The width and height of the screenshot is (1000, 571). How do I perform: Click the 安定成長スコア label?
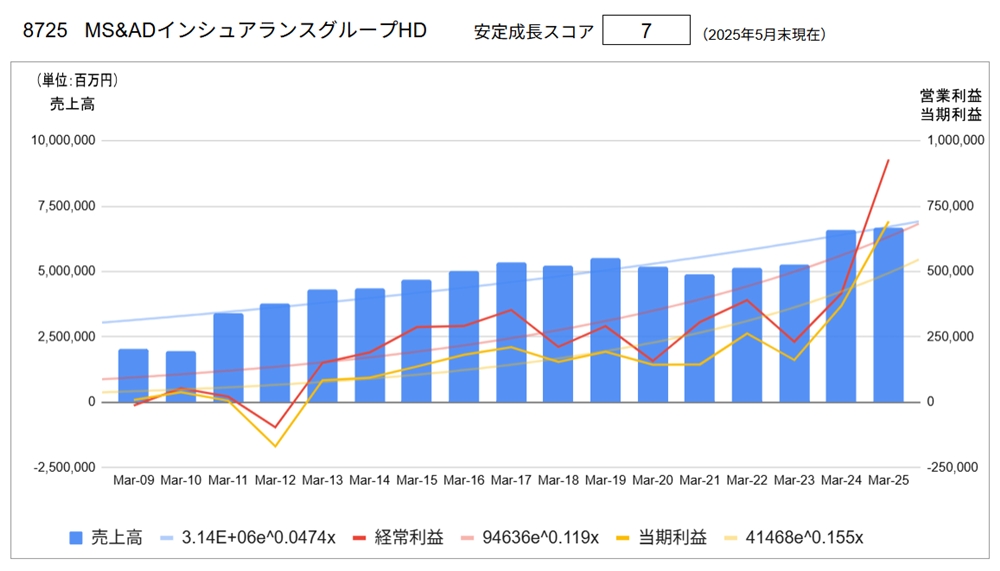[534, 32]
